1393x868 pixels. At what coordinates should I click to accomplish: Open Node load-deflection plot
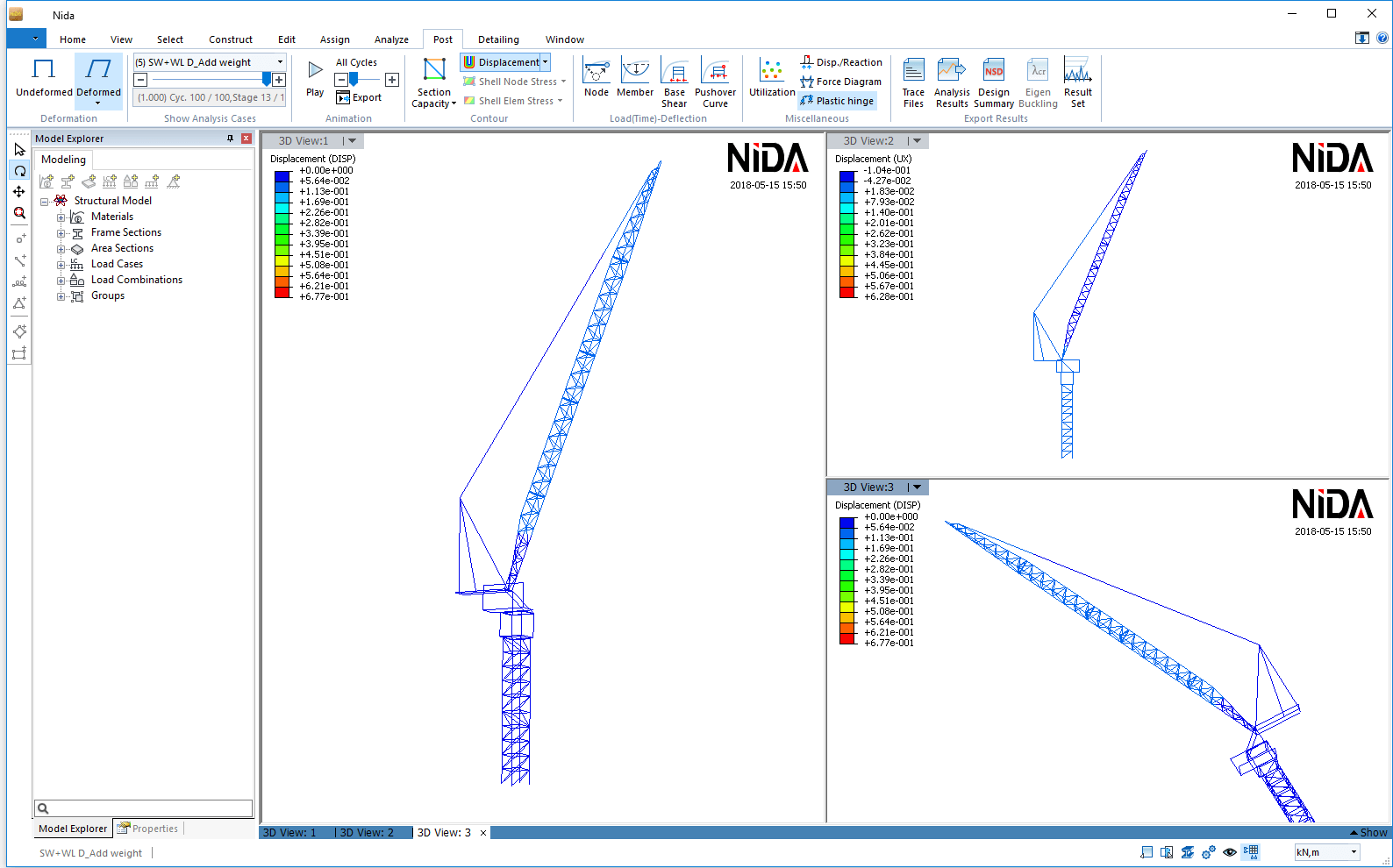pyautogui.click(x=596, y=78)
